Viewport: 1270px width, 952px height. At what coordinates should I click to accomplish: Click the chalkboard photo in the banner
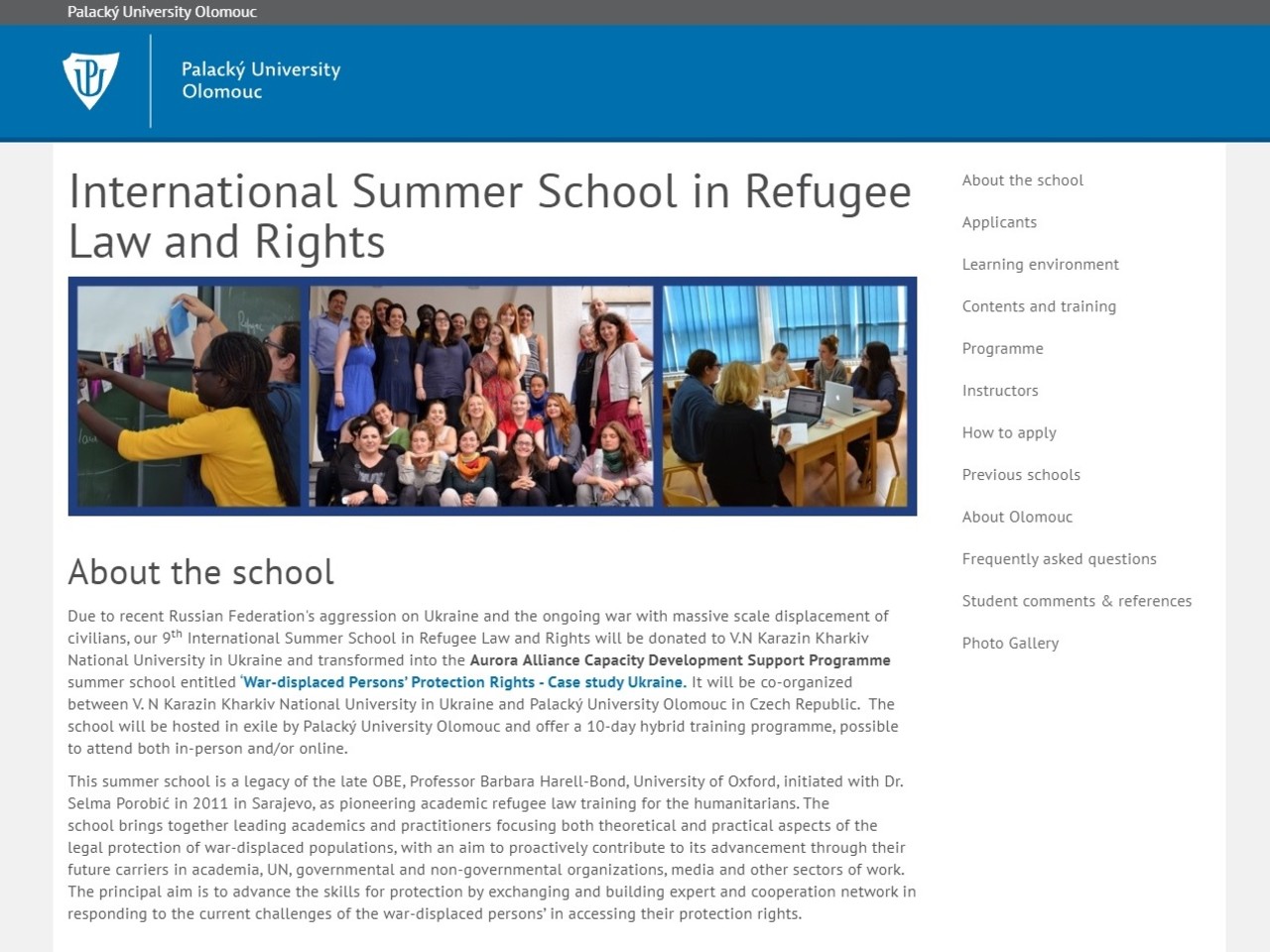189,397
